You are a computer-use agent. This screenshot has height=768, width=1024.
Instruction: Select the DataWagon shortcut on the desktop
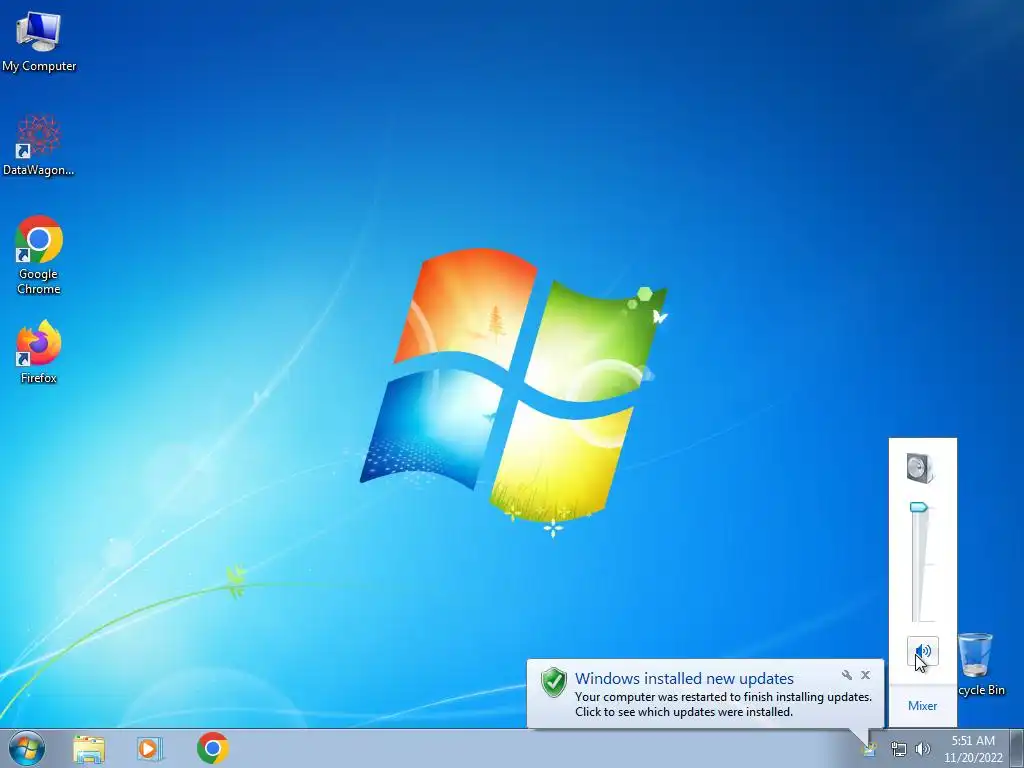click(x=39, y=145)
